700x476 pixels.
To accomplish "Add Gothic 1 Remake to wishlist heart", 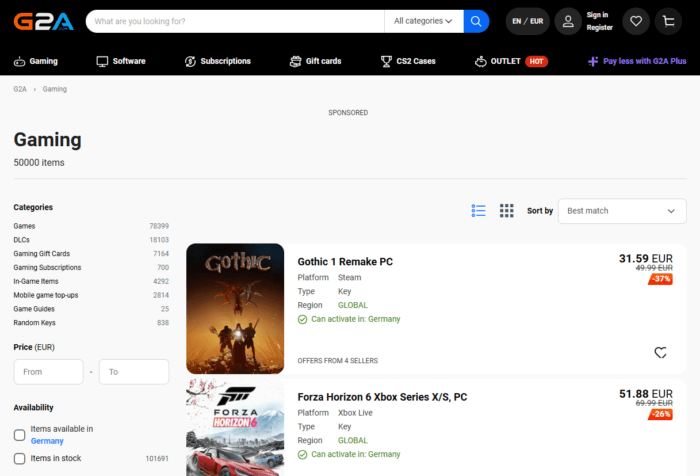I will pos(660,352).
